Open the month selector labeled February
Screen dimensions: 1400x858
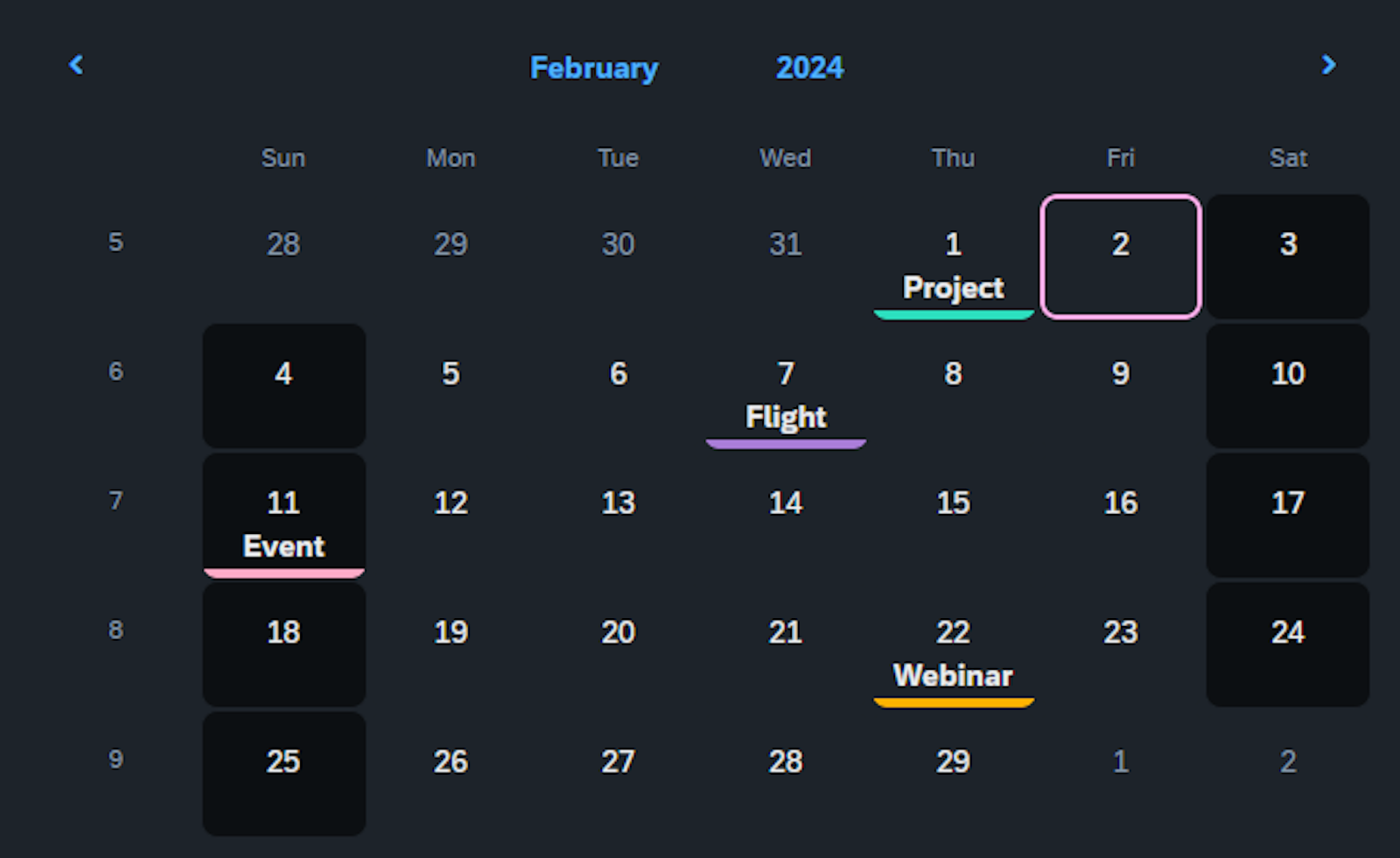594,68
